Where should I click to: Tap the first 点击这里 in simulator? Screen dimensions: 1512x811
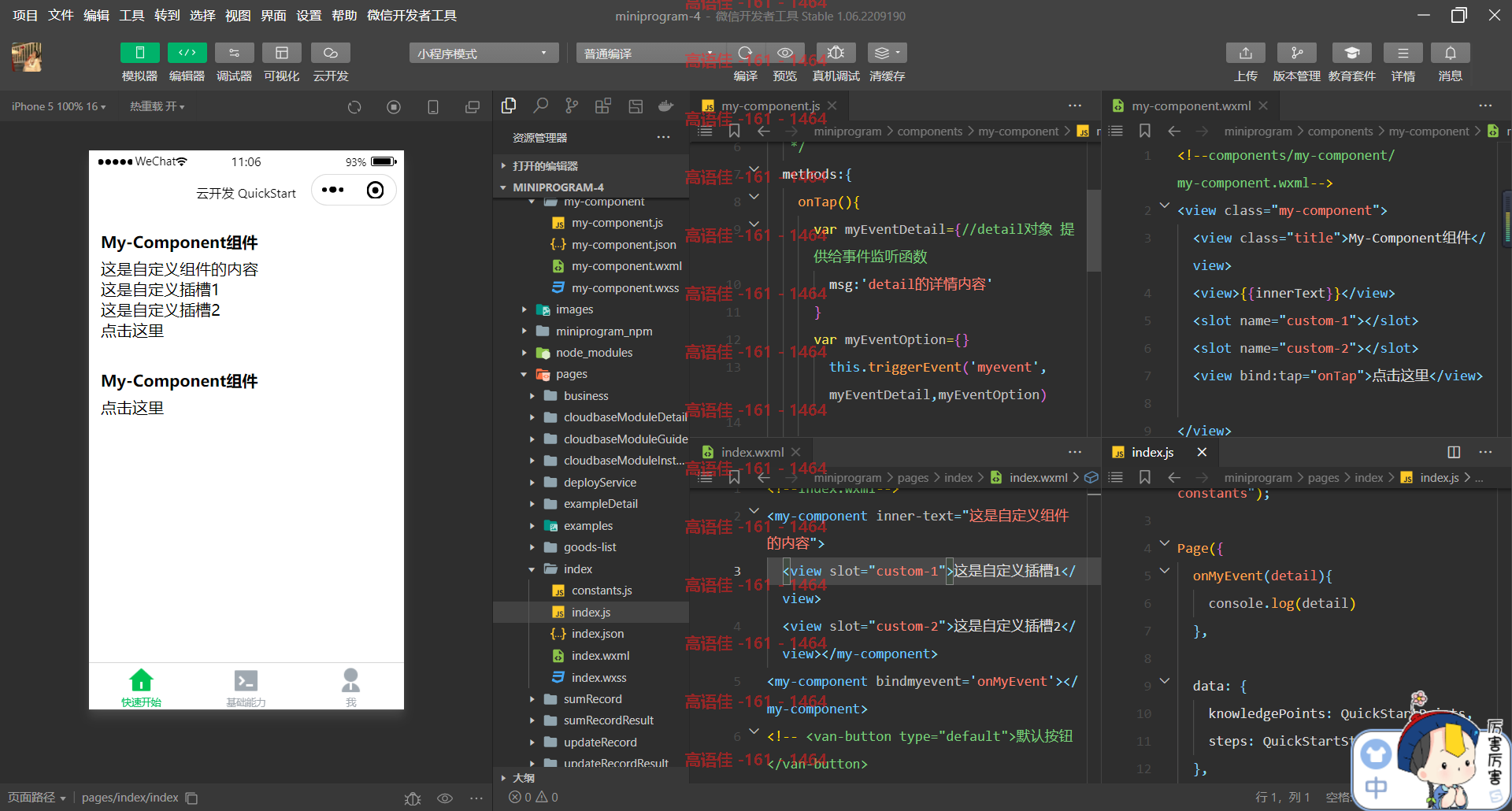(x=132, y=331)
